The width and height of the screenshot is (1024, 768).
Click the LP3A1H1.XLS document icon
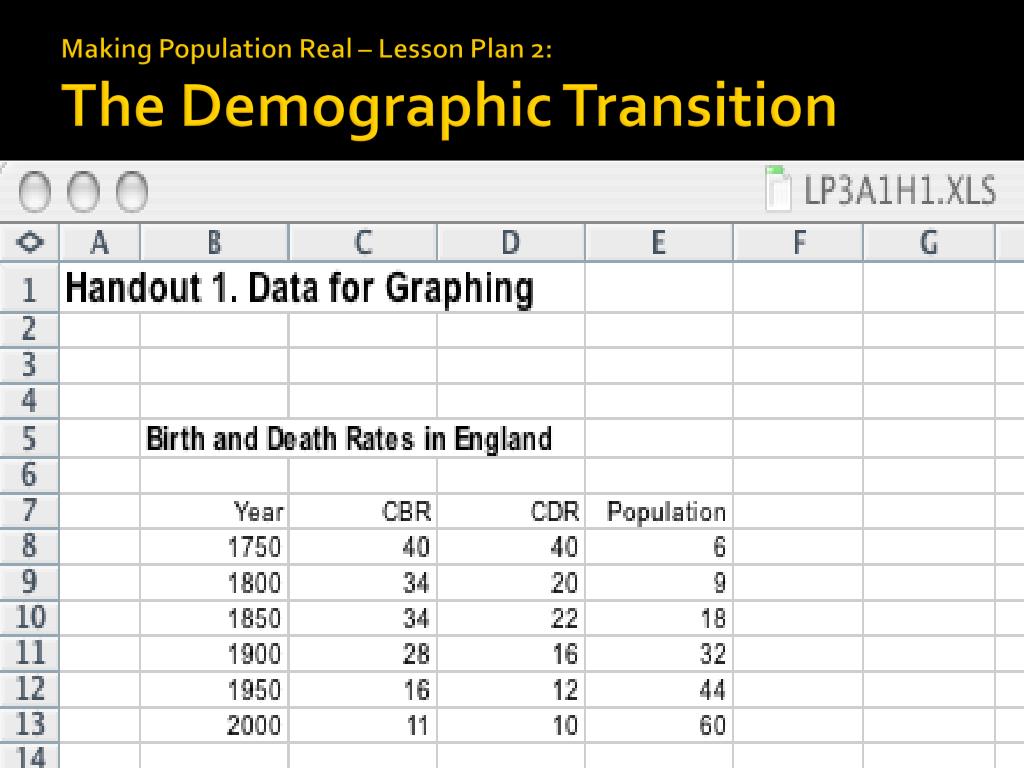[x=778, y=189]
